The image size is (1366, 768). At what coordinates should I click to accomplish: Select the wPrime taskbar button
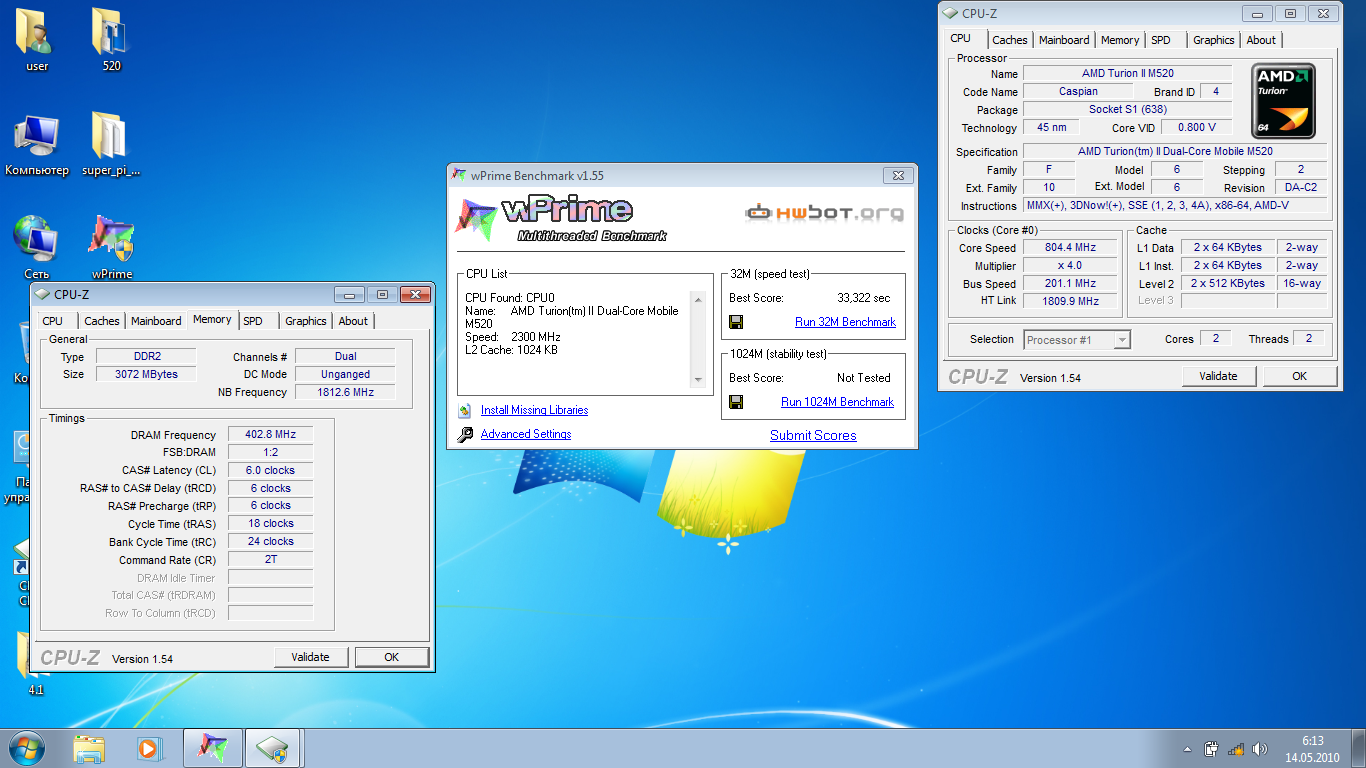coord(212,748)
